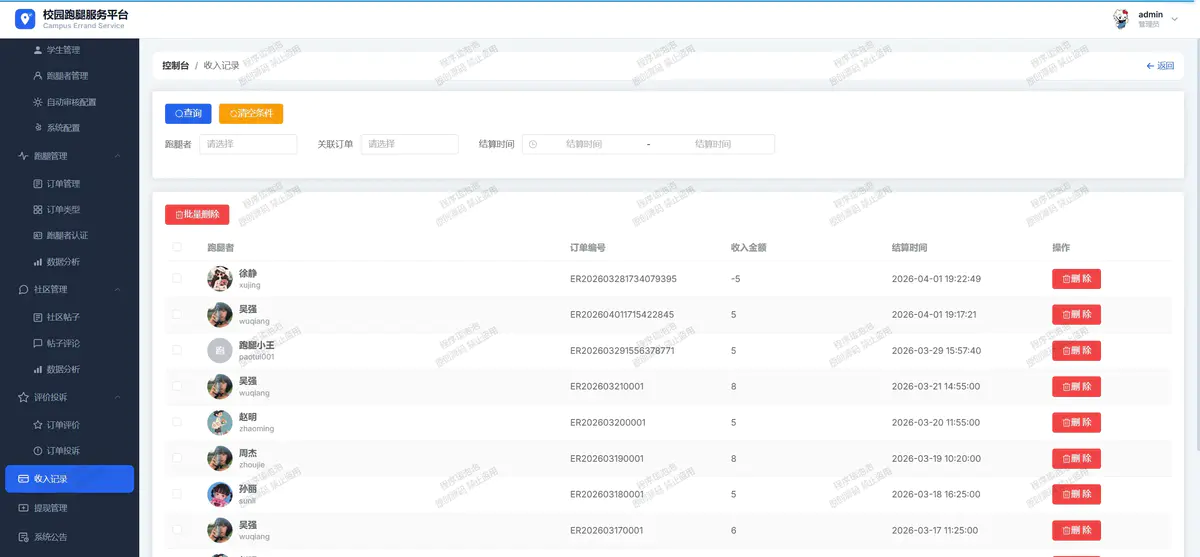
Task: Click order number ER202603281734079395
Action: coord(623,279)
